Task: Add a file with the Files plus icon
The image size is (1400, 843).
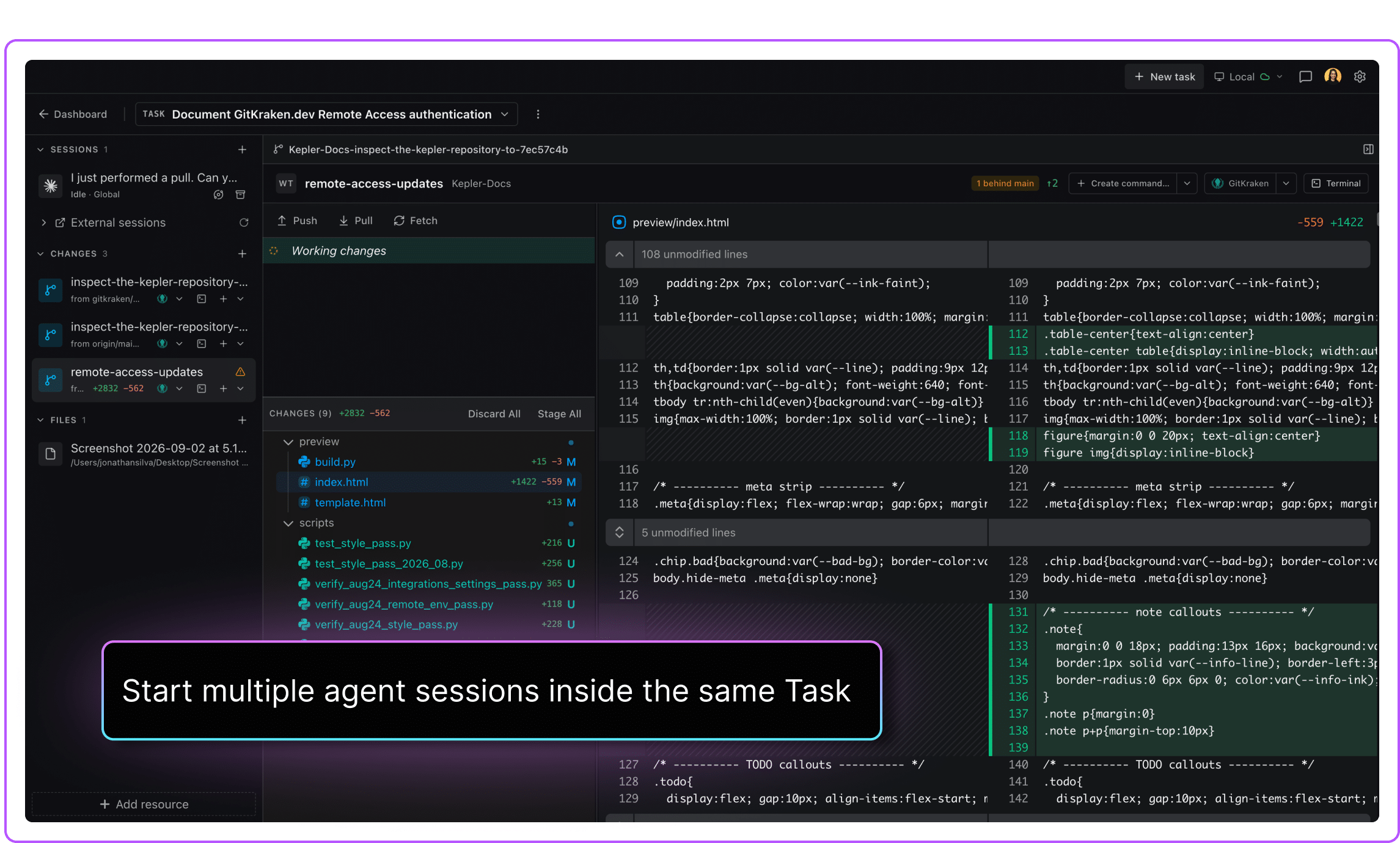Action: 242,420
